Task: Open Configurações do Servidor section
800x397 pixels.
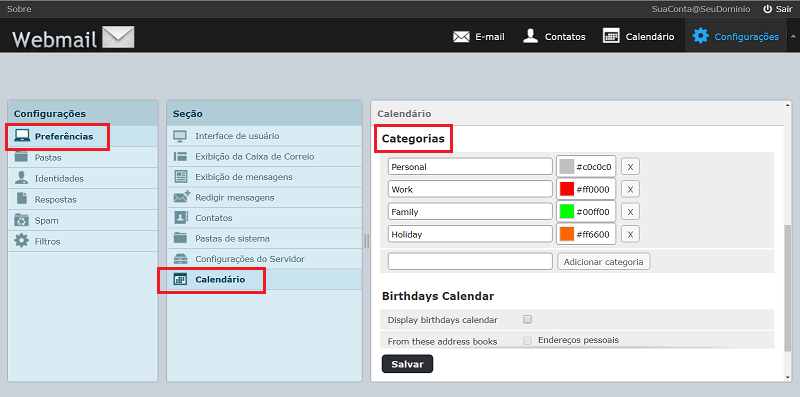Action: click(264, 259)
